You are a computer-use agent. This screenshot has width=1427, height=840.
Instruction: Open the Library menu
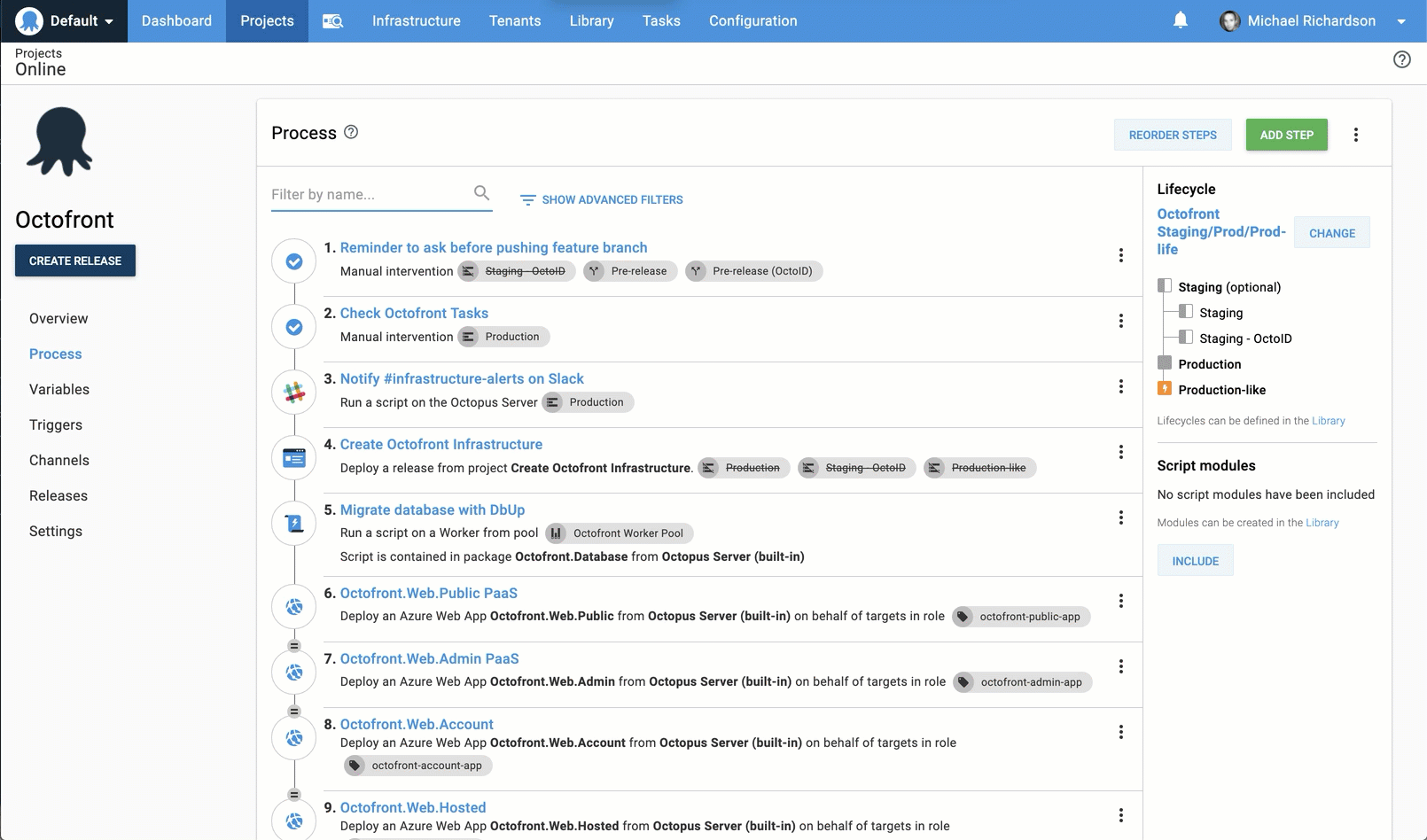[x=592, y=21]
